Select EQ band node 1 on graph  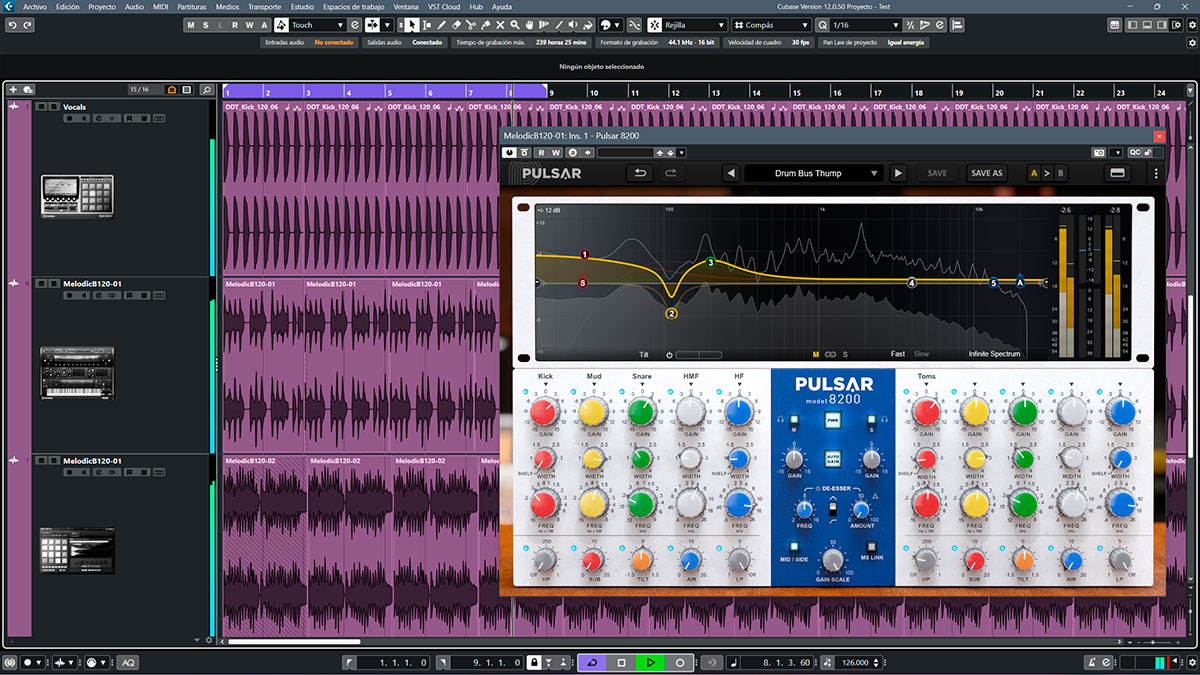point(584,256)
